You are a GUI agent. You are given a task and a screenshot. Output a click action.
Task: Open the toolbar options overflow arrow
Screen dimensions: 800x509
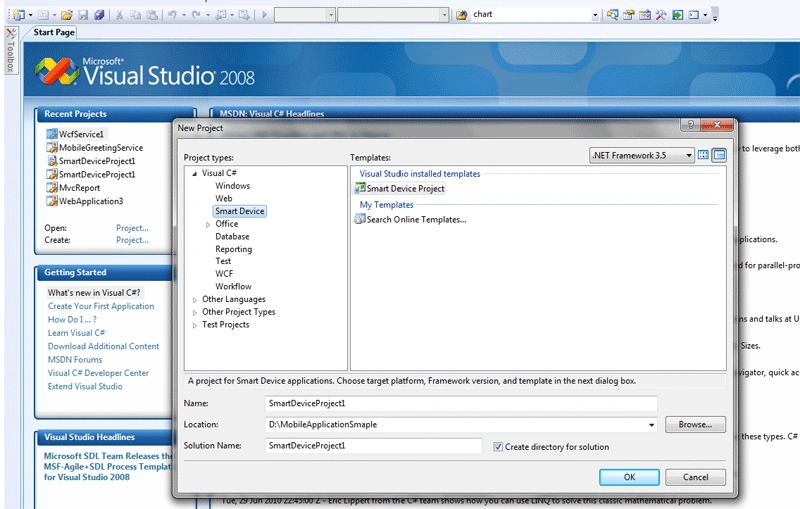click(x=715, y=16)
